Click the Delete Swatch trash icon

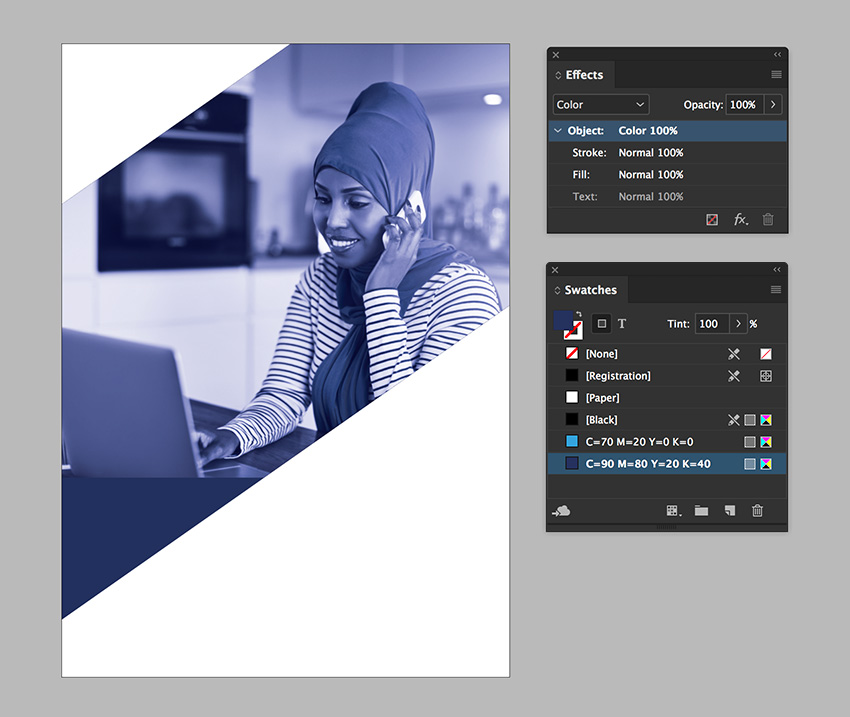[x=757, y=511]
